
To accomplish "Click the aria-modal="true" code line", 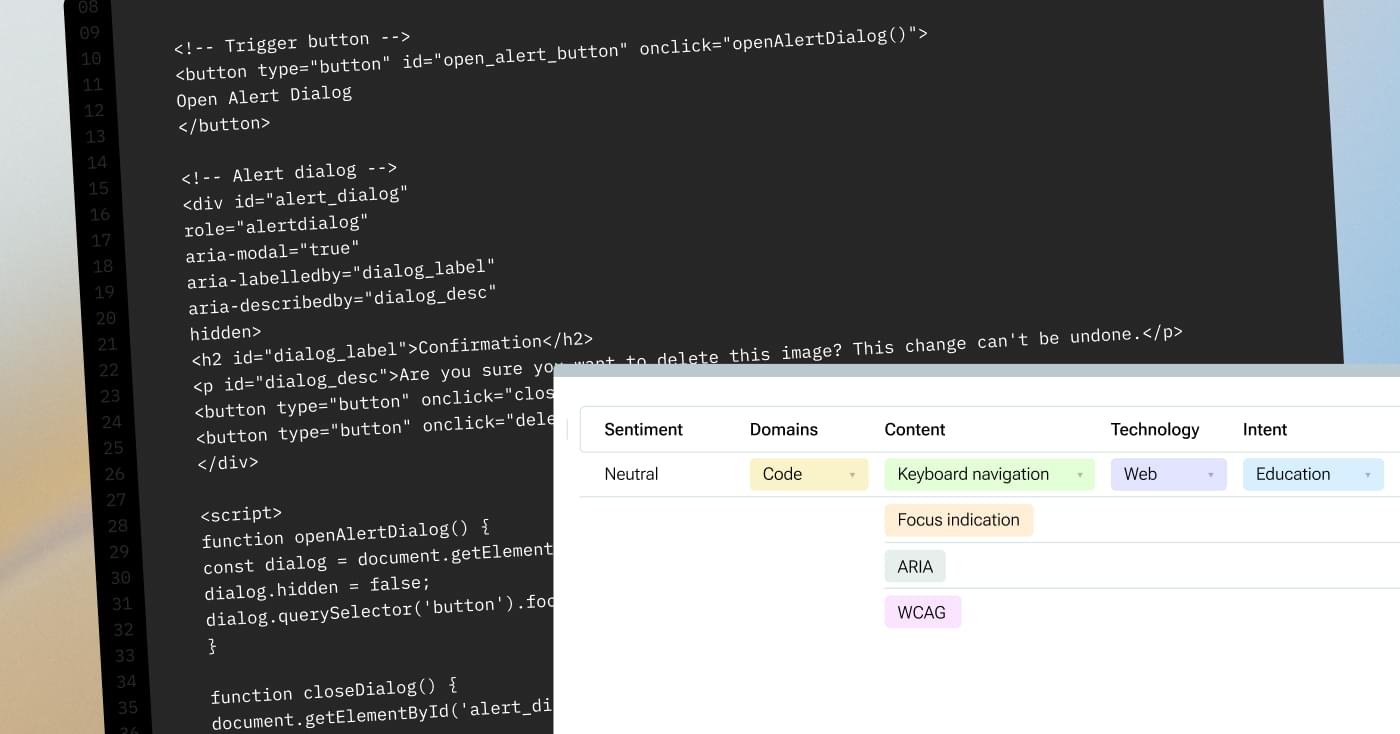I will [272, 251].
